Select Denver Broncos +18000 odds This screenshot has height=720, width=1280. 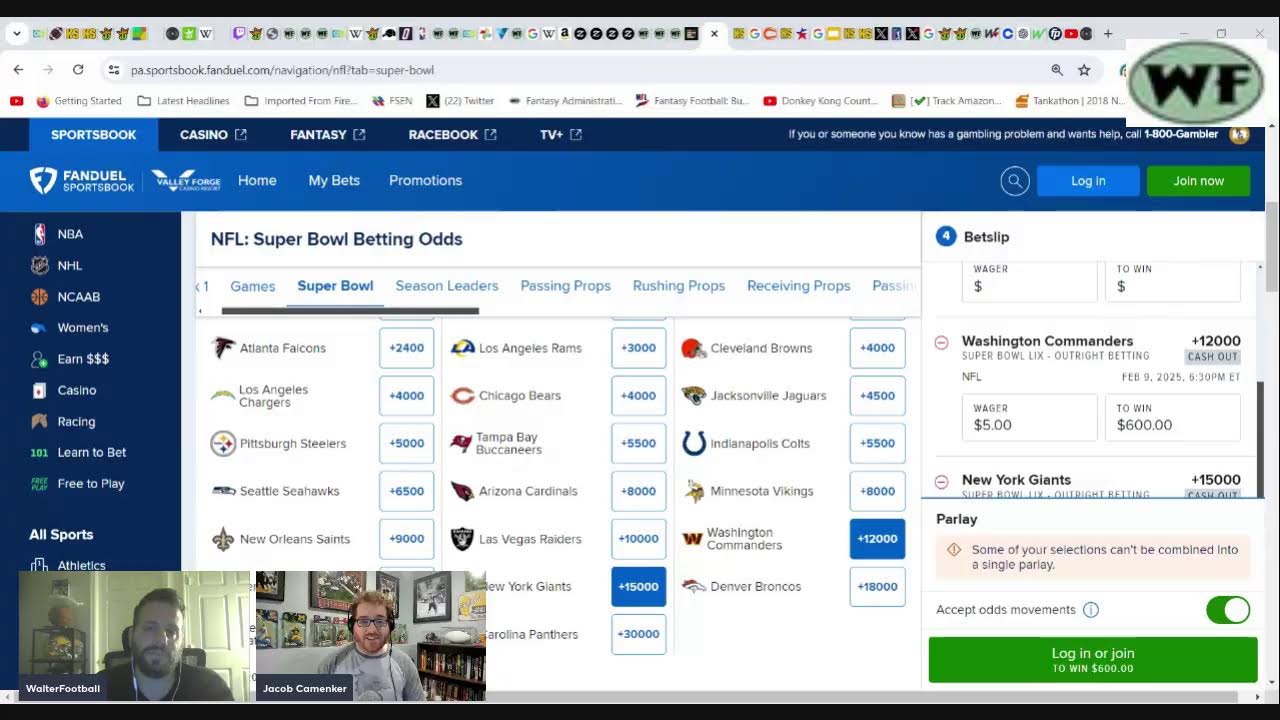pos(877,587)
